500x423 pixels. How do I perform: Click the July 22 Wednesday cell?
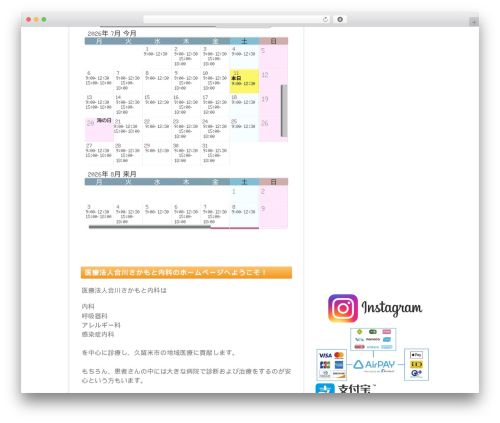point(157,129)
